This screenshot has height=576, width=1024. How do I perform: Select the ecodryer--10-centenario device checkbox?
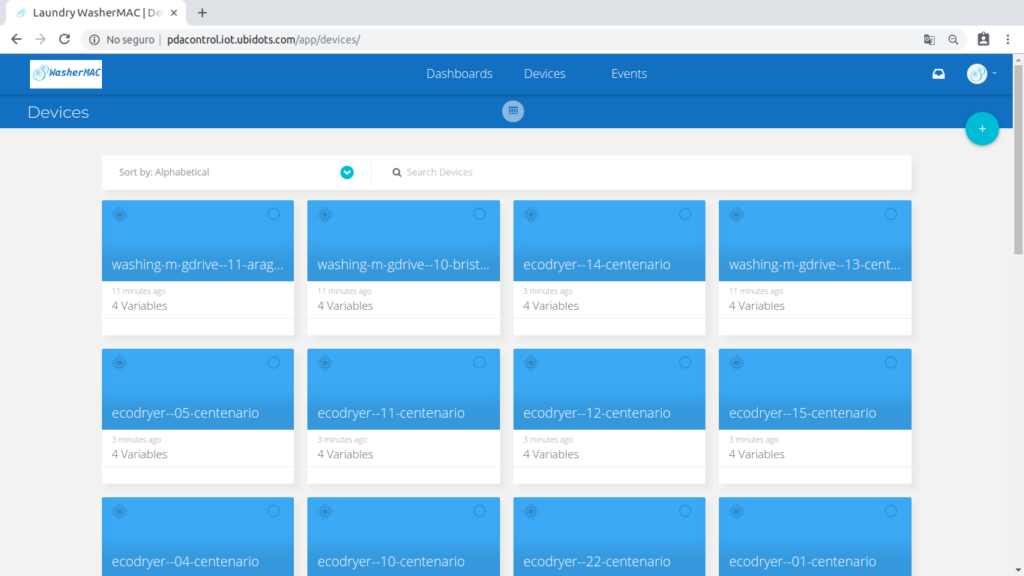coord(479,511)
